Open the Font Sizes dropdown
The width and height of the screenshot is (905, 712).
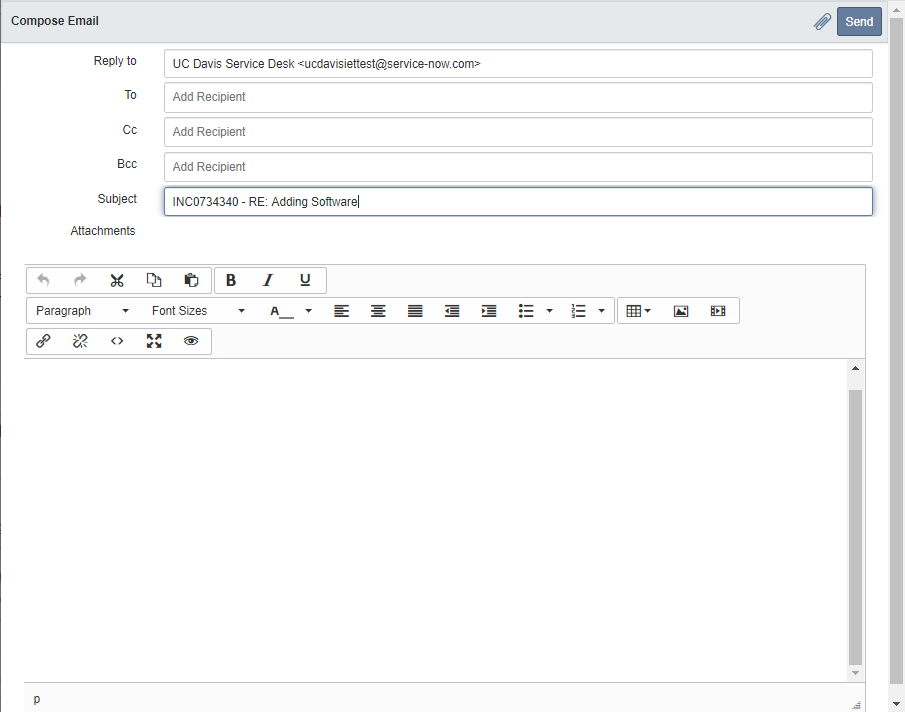(197, 311)
